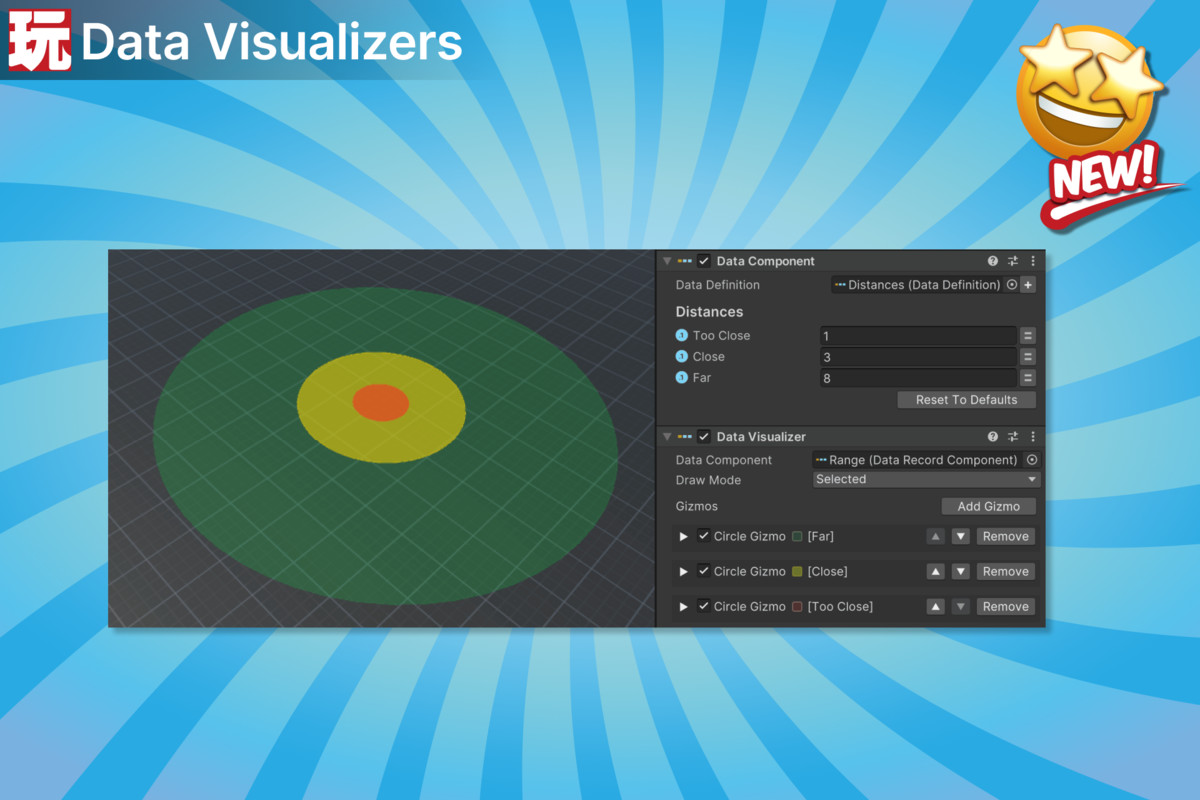Remove the [Far] Circle Gizmo

click(1005, 537)
